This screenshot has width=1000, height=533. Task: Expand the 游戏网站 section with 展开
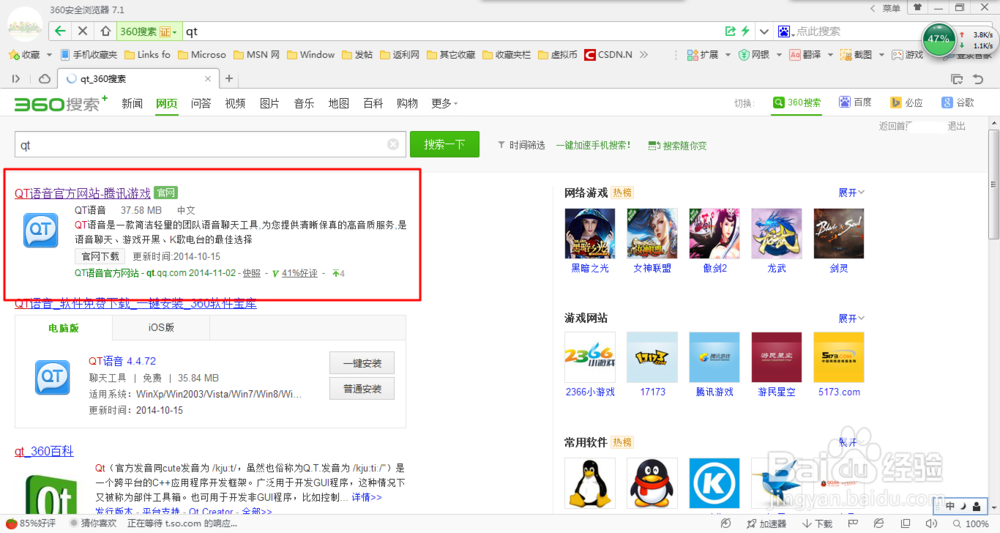(x=851, y=318)
